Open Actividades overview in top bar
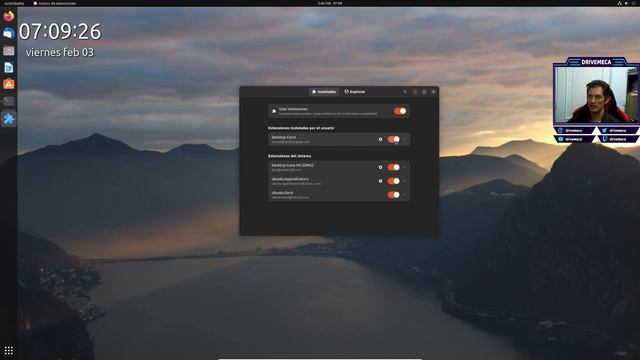Image resolution: width=640 pixels, height=360 pixels. click(14, 3)
